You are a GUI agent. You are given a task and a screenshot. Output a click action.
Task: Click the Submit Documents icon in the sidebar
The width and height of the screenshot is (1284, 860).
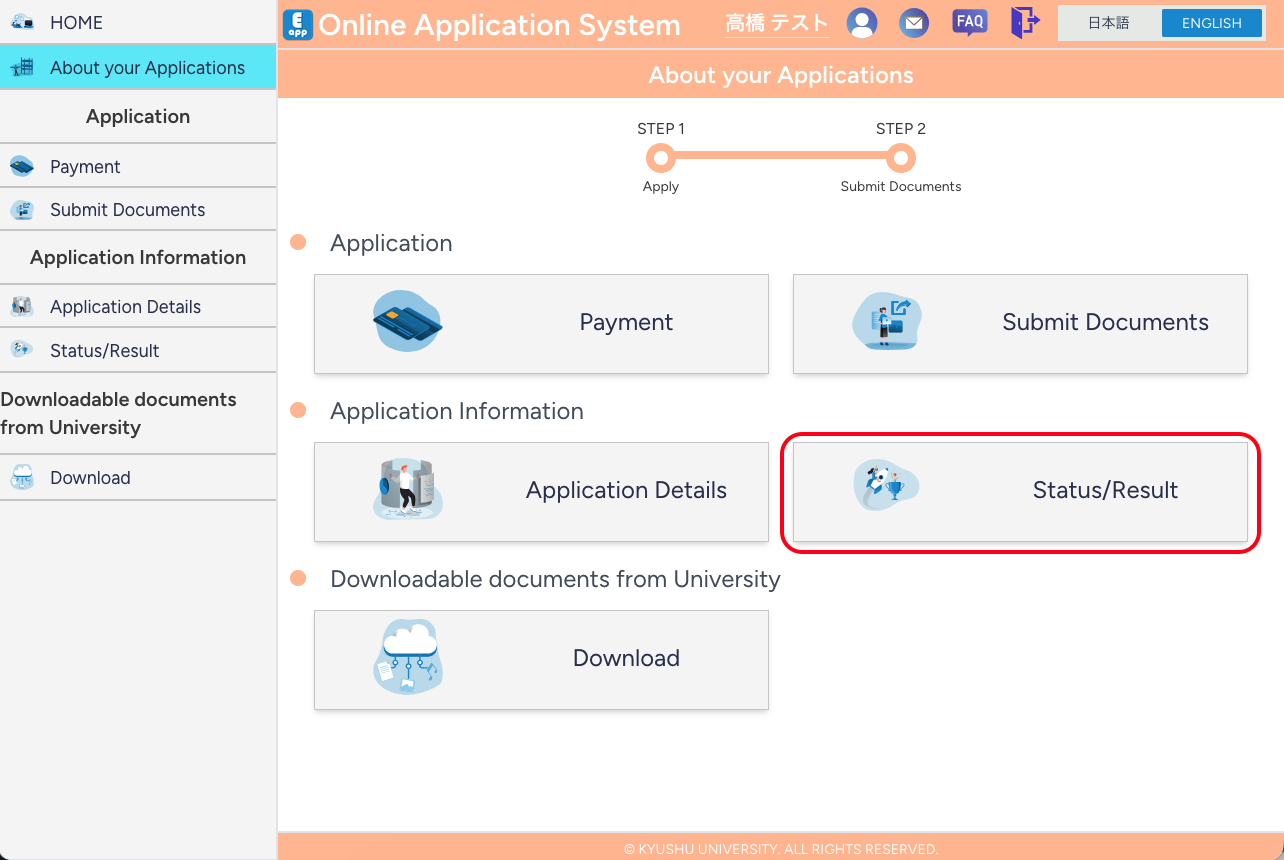[x=22, y=209]
